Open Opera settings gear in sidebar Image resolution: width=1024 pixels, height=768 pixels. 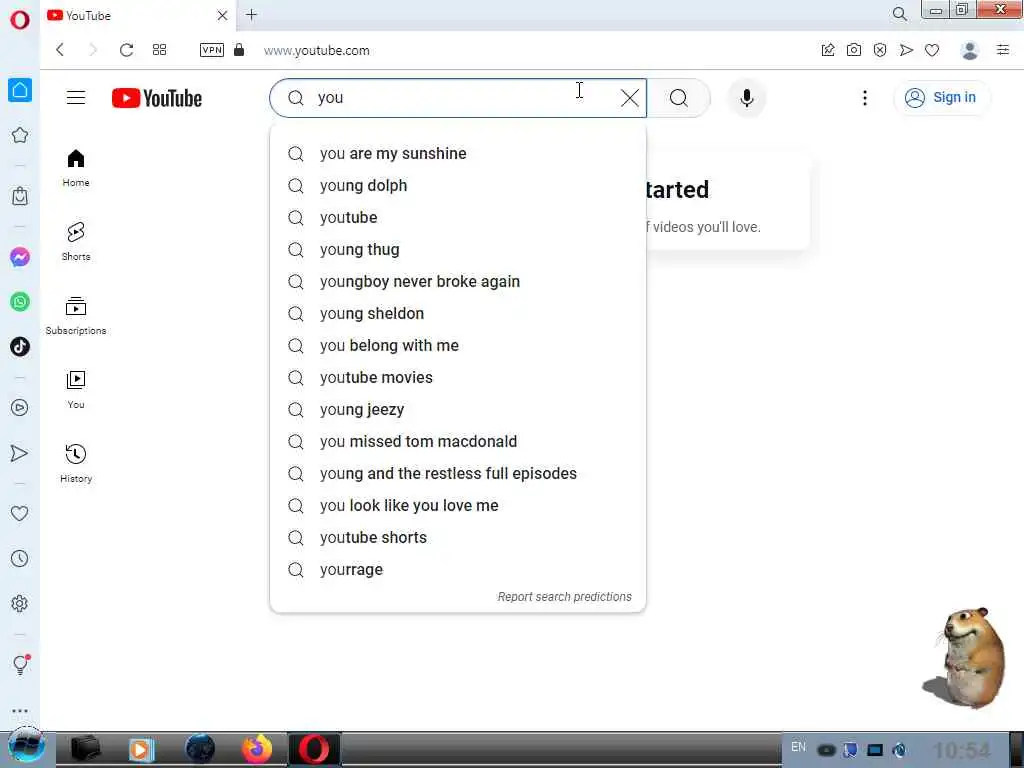[x=20, y=603]
